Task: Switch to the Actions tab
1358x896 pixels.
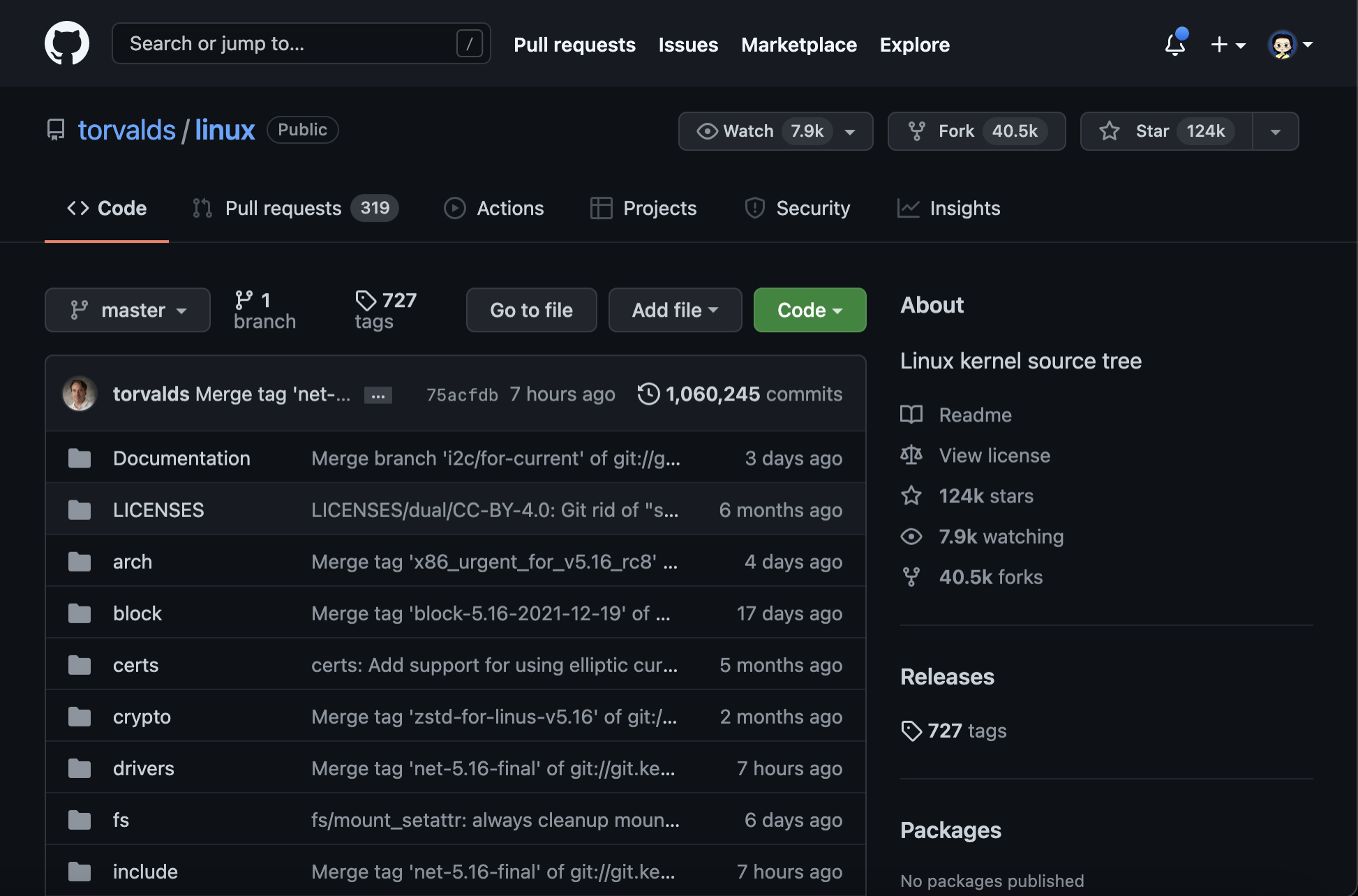Action: pyautogui.click(x=494, y=208)
